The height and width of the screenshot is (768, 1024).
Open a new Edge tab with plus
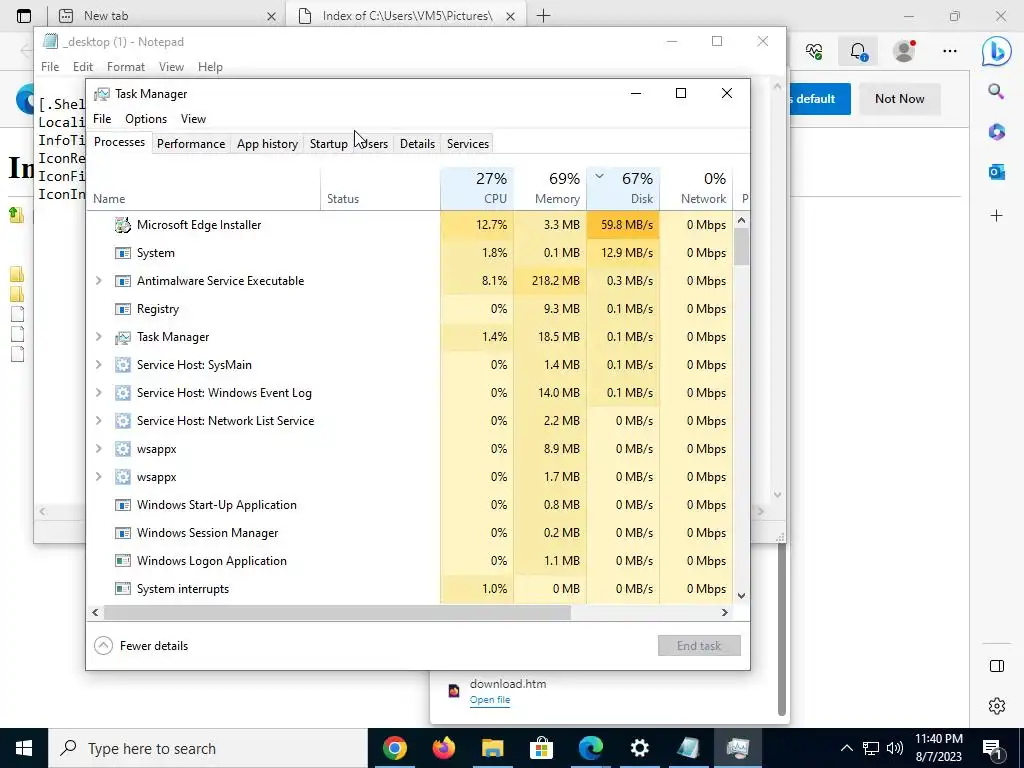tap(543, 16)
